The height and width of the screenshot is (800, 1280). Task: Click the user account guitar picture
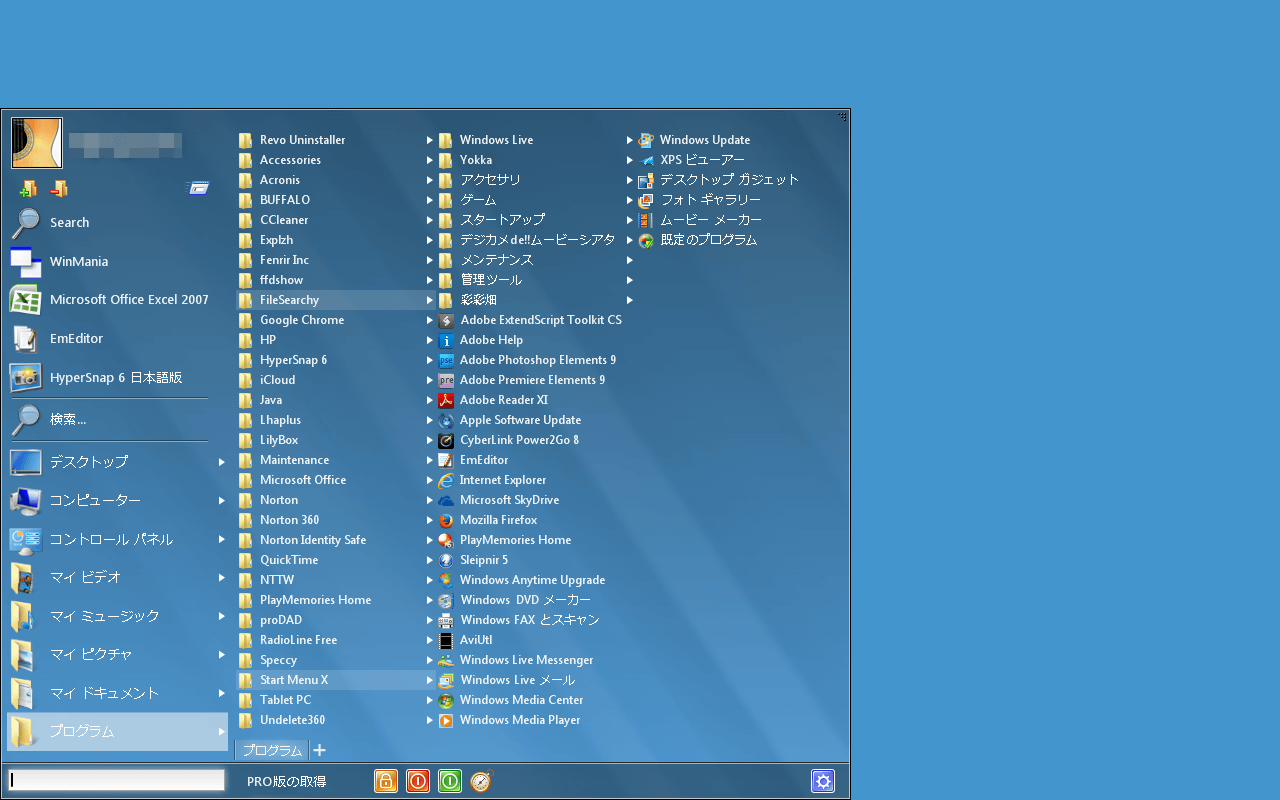(x=37, y=143)
